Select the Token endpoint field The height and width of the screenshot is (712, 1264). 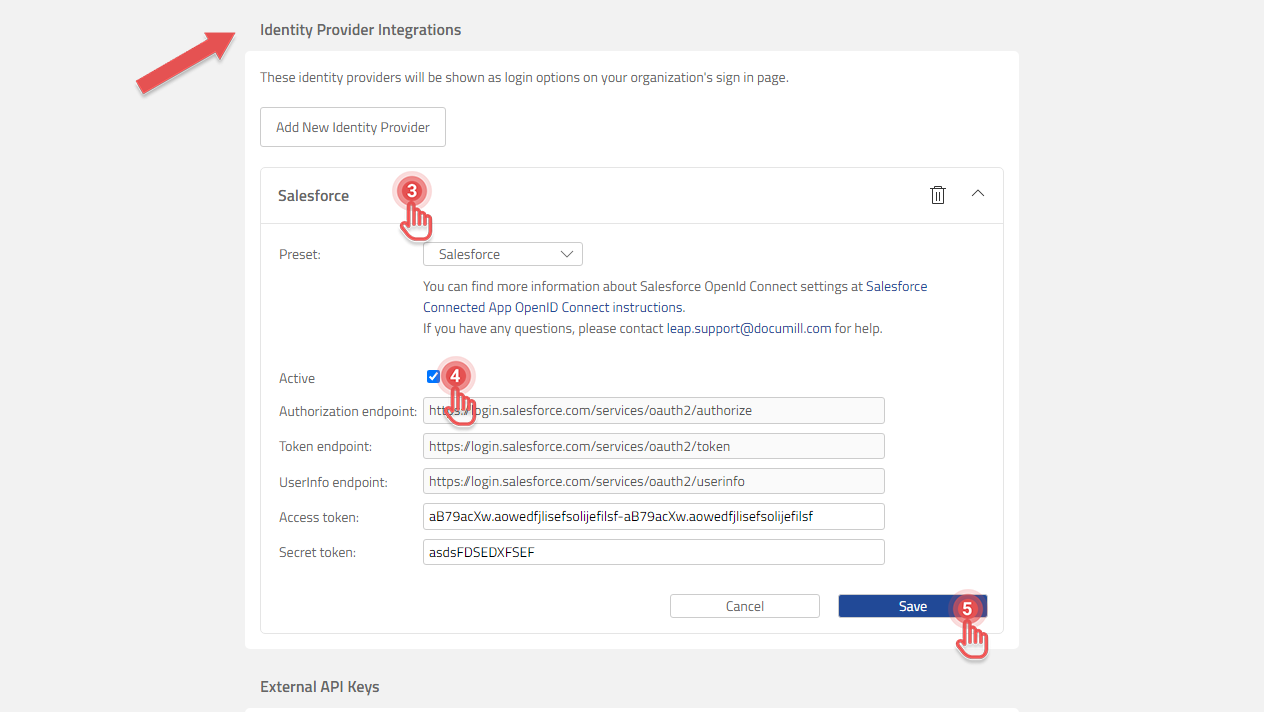pos(653,445)
